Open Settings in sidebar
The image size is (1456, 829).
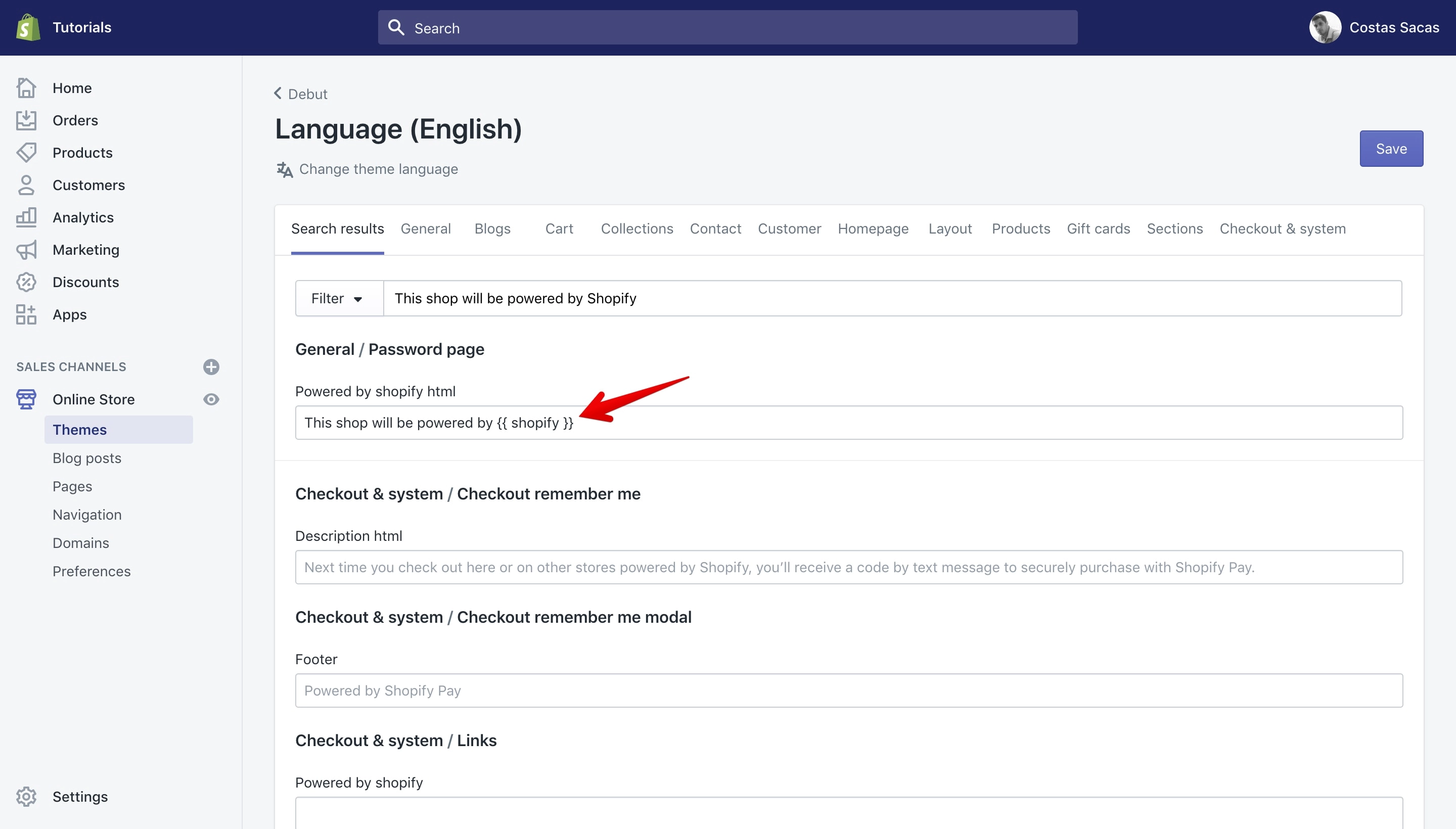pos(80,797)
